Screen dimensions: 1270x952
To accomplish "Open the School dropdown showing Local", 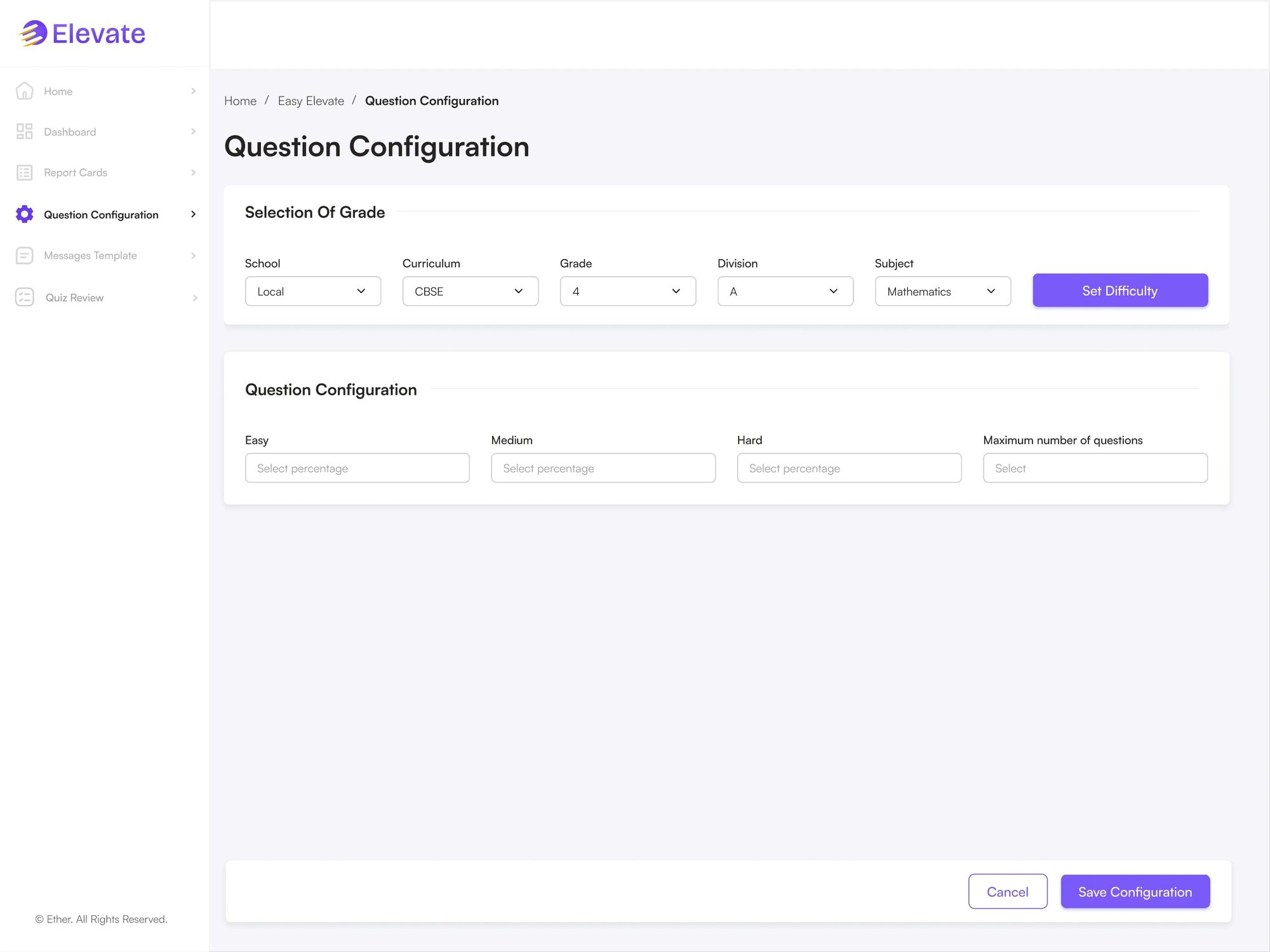I will point(313,291).
